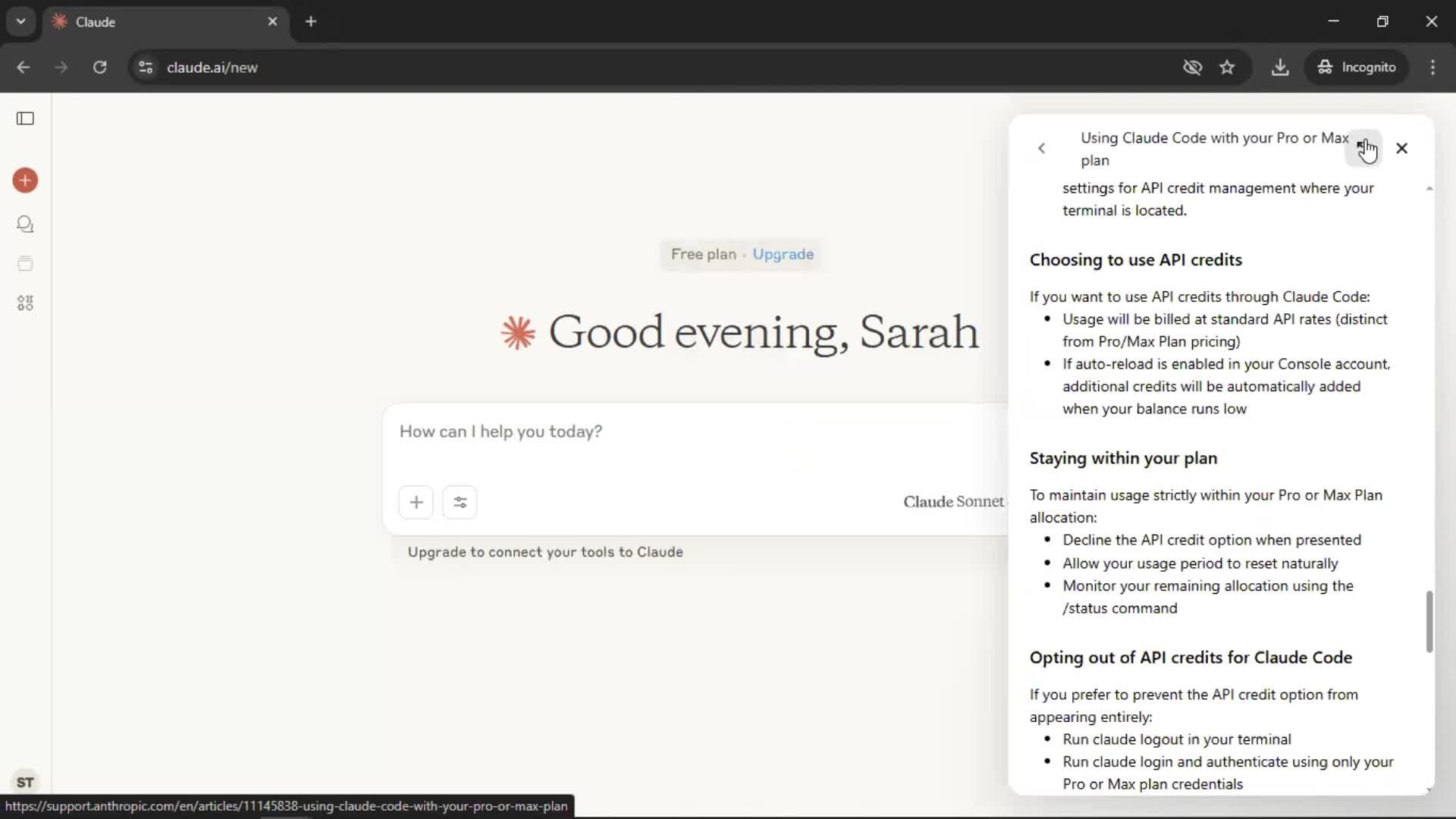Restore down the browser window
This screenshot has height=819, width=1456.
[1382, 21]
